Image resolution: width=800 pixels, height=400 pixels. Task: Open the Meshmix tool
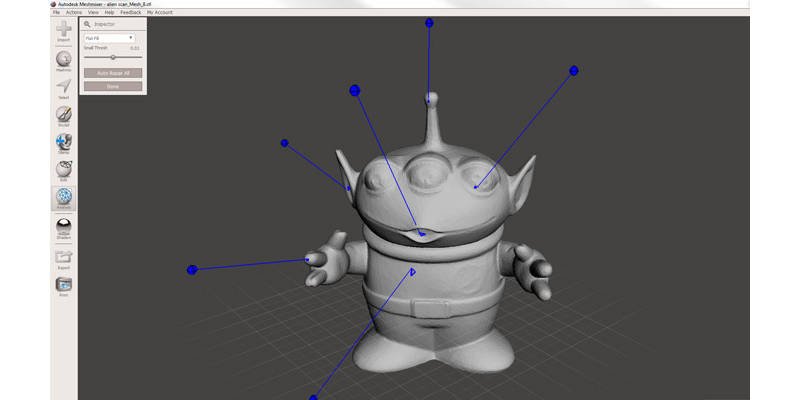[x=64, y=61]
